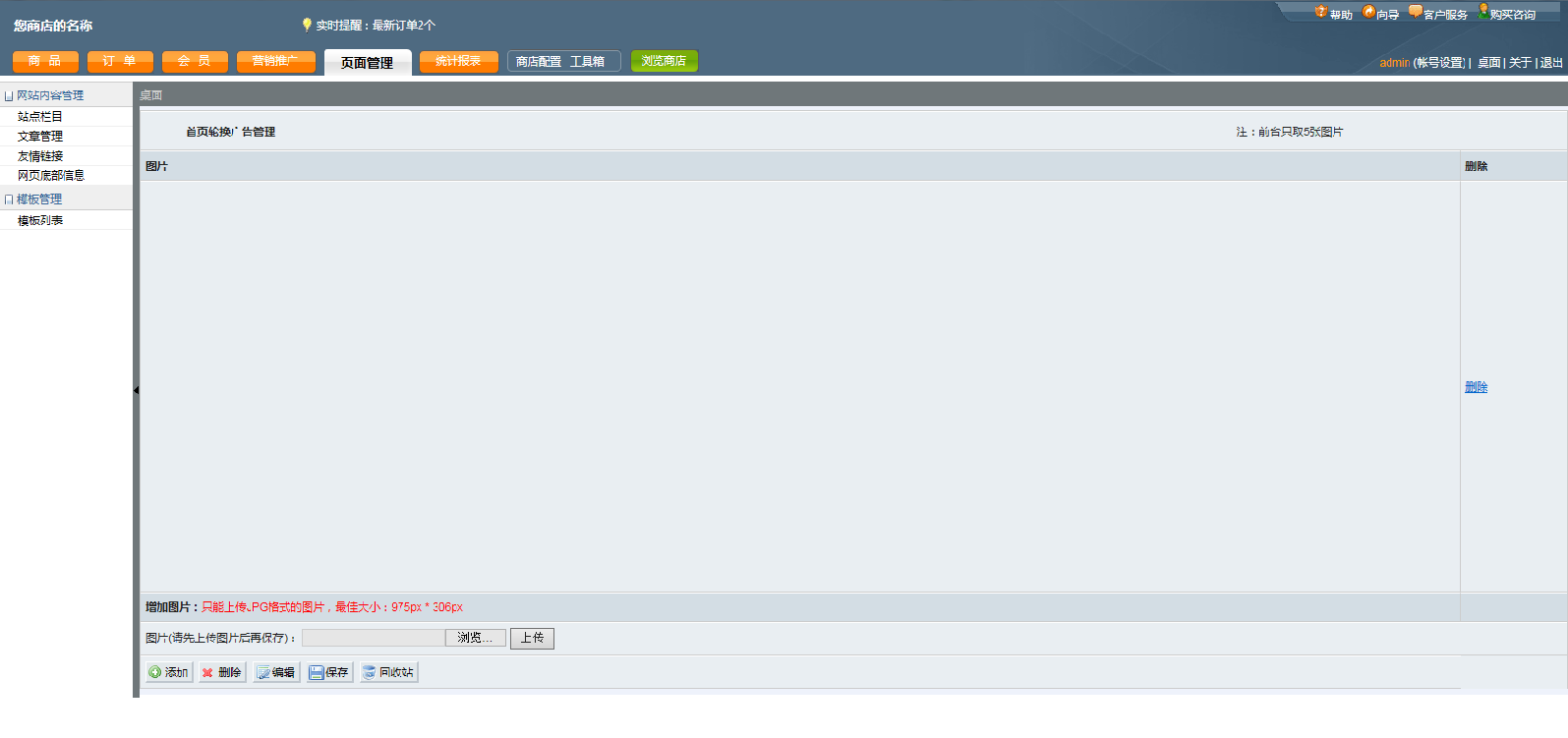
Task: Click the red X 删除 toolbar button
Action: (222, 672)
